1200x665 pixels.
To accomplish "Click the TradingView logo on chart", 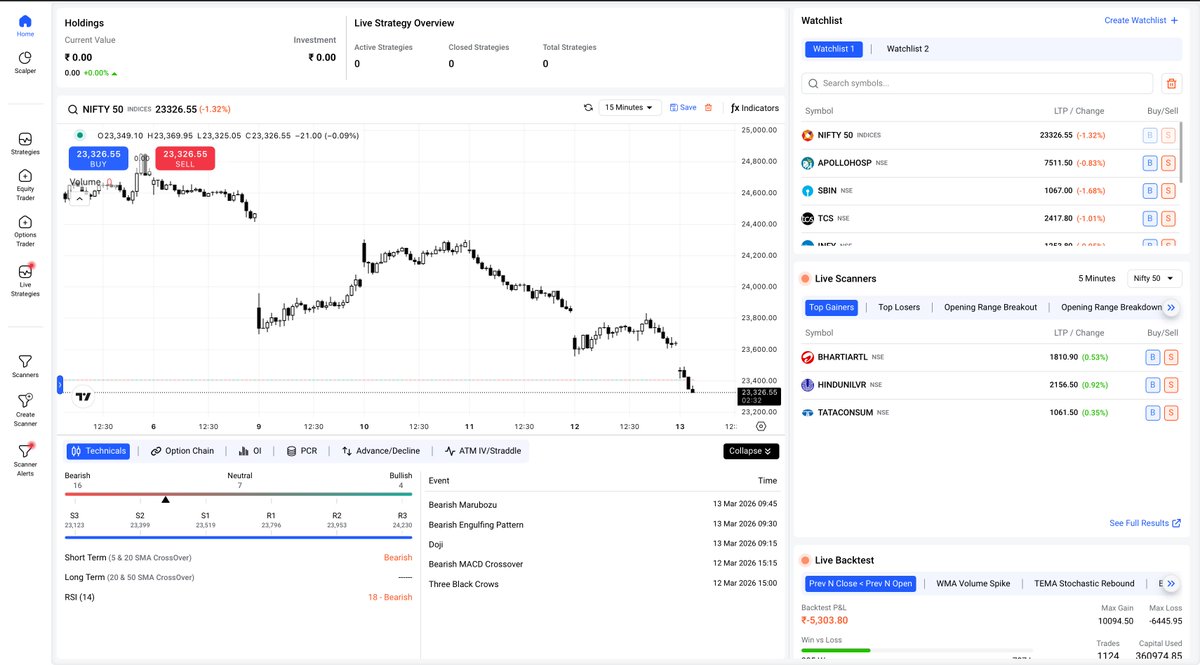I will click(84, 397).
